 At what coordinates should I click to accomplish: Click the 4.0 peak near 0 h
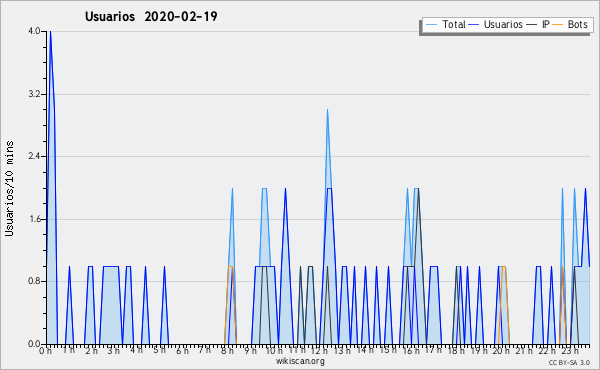tap(50, 32)
